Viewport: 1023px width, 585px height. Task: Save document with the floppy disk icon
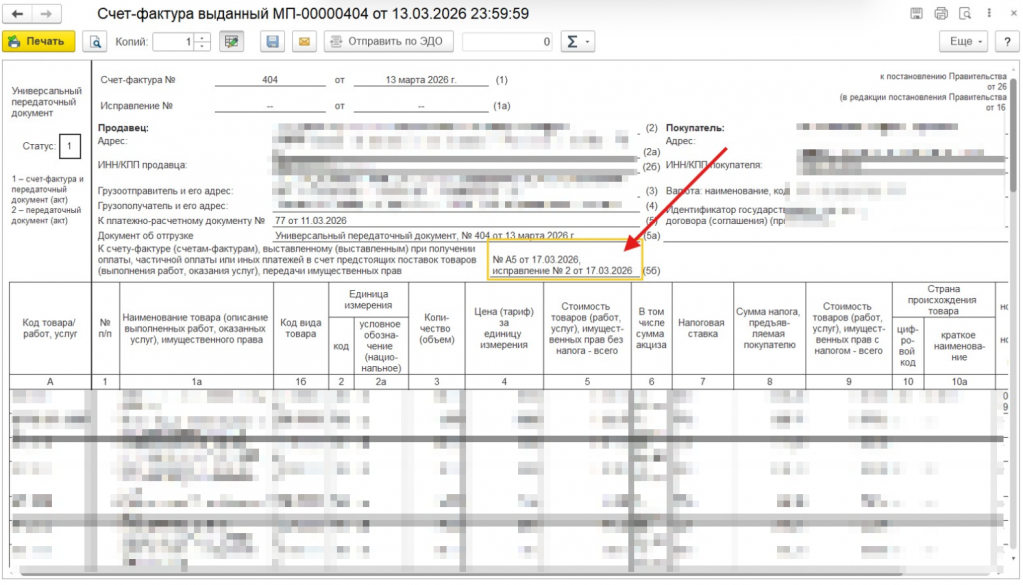(x=273, y=42)
